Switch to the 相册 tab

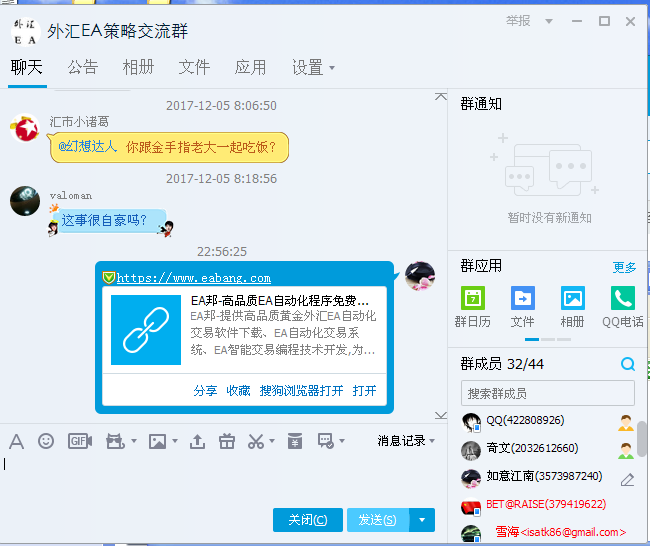tap(138, 67)
